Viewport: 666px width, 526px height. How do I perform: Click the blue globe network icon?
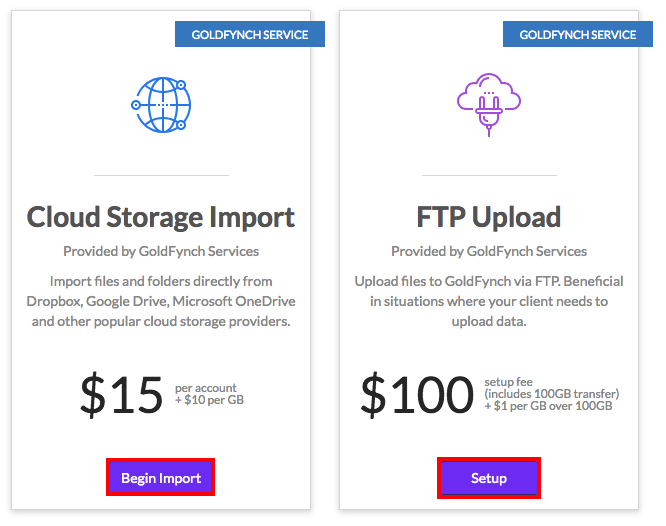coord(161,105)
